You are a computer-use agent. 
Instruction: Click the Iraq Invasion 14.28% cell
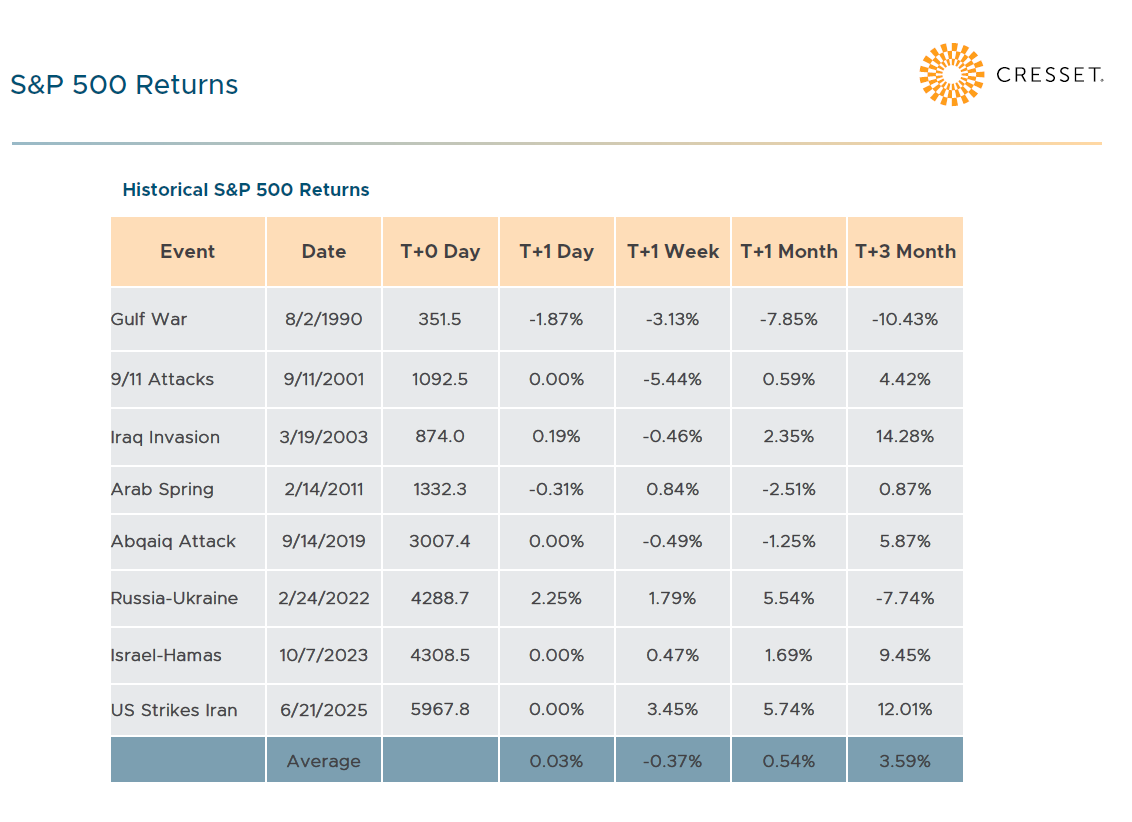(x=905, y=437)
